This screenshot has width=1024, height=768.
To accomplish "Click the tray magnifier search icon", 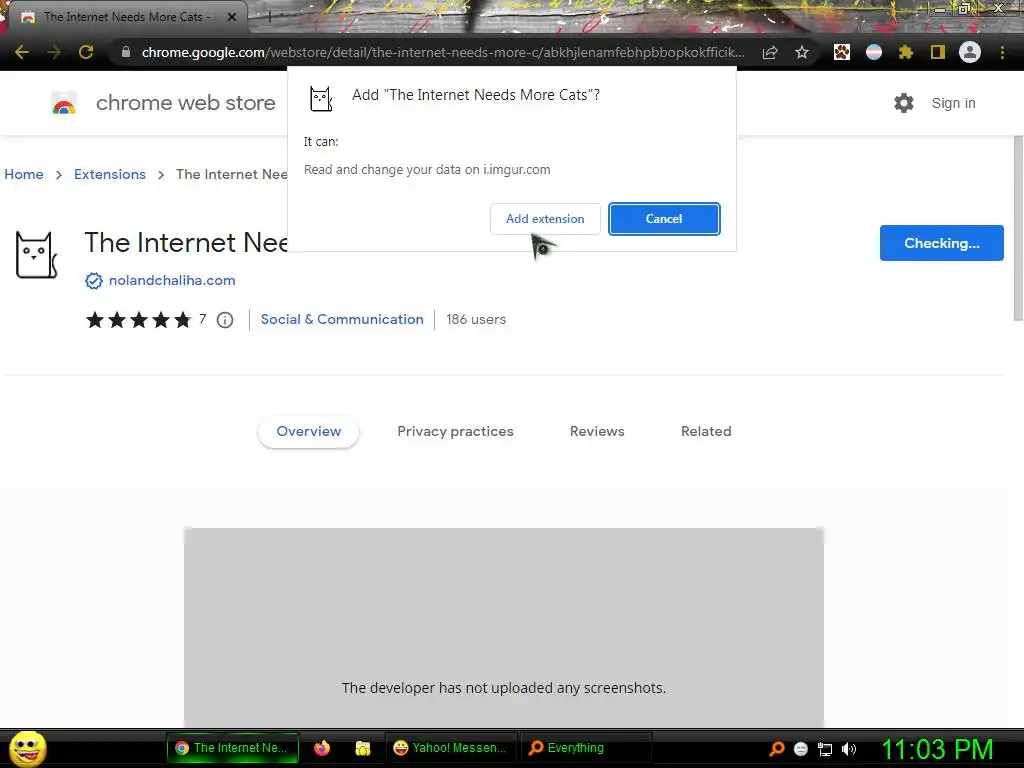I will (x=776, y=749).
